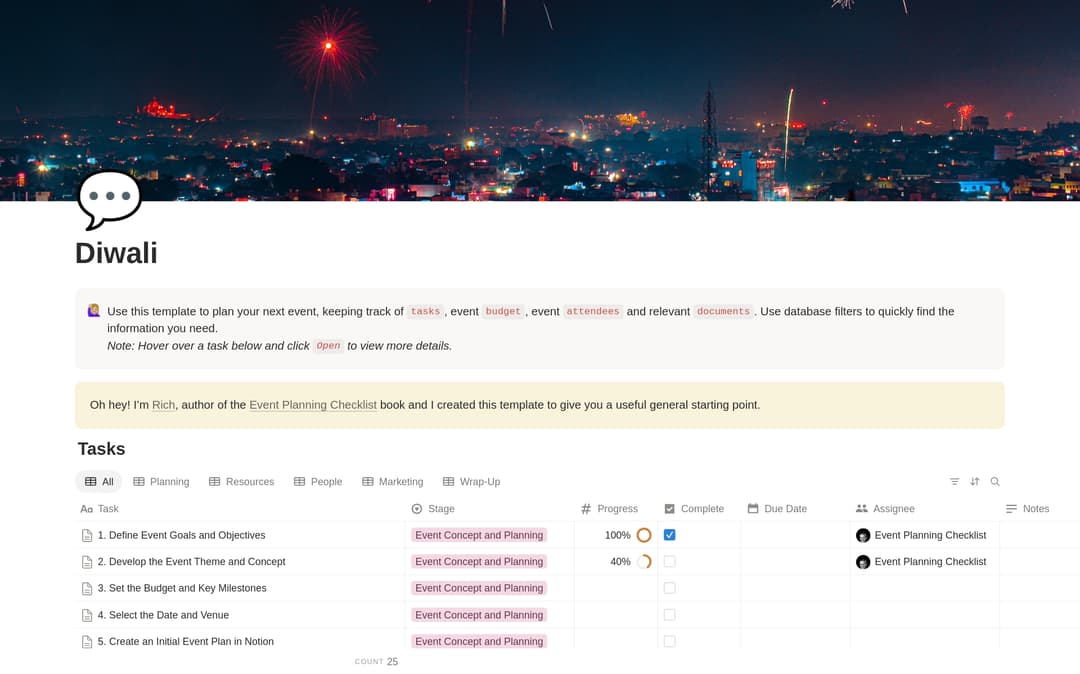Check Complete for Select the Date and Venue
The width and height of the screenshot is (1080, 674).
tap(669, 615)
